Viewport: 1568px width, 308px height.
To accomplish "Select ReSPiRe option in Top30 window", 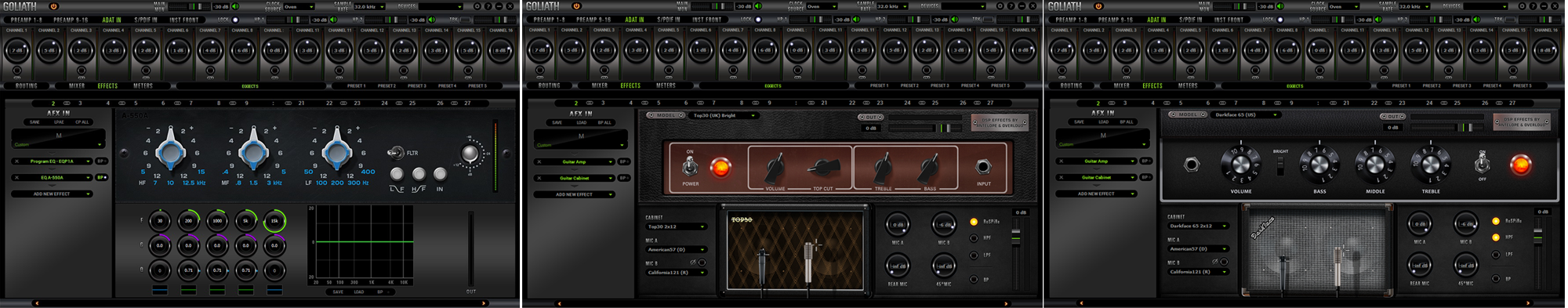I will (x=974, y=222).
